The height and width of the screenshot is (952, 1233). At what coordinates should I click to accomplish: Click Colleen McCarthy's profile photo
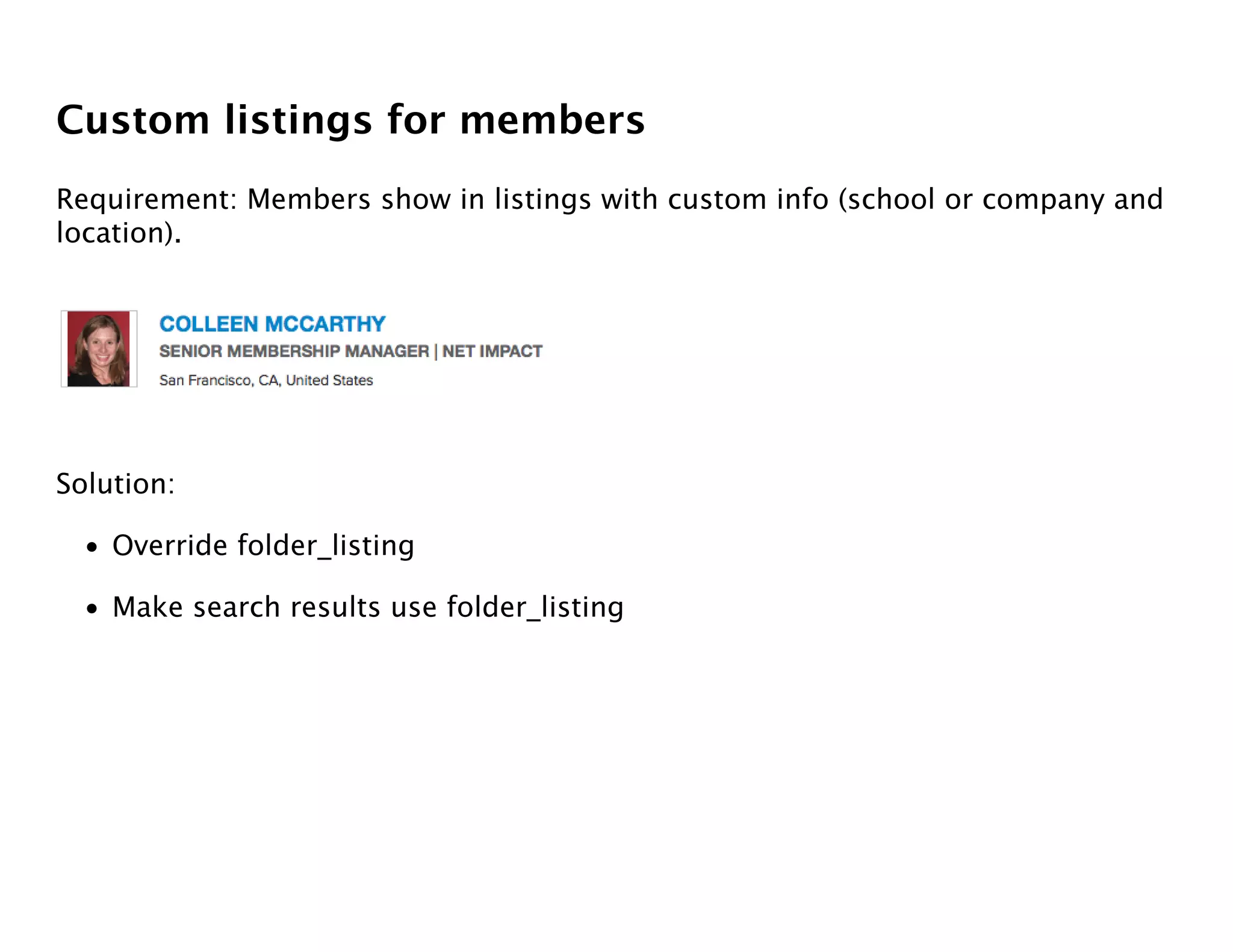[x=99, y=348]
